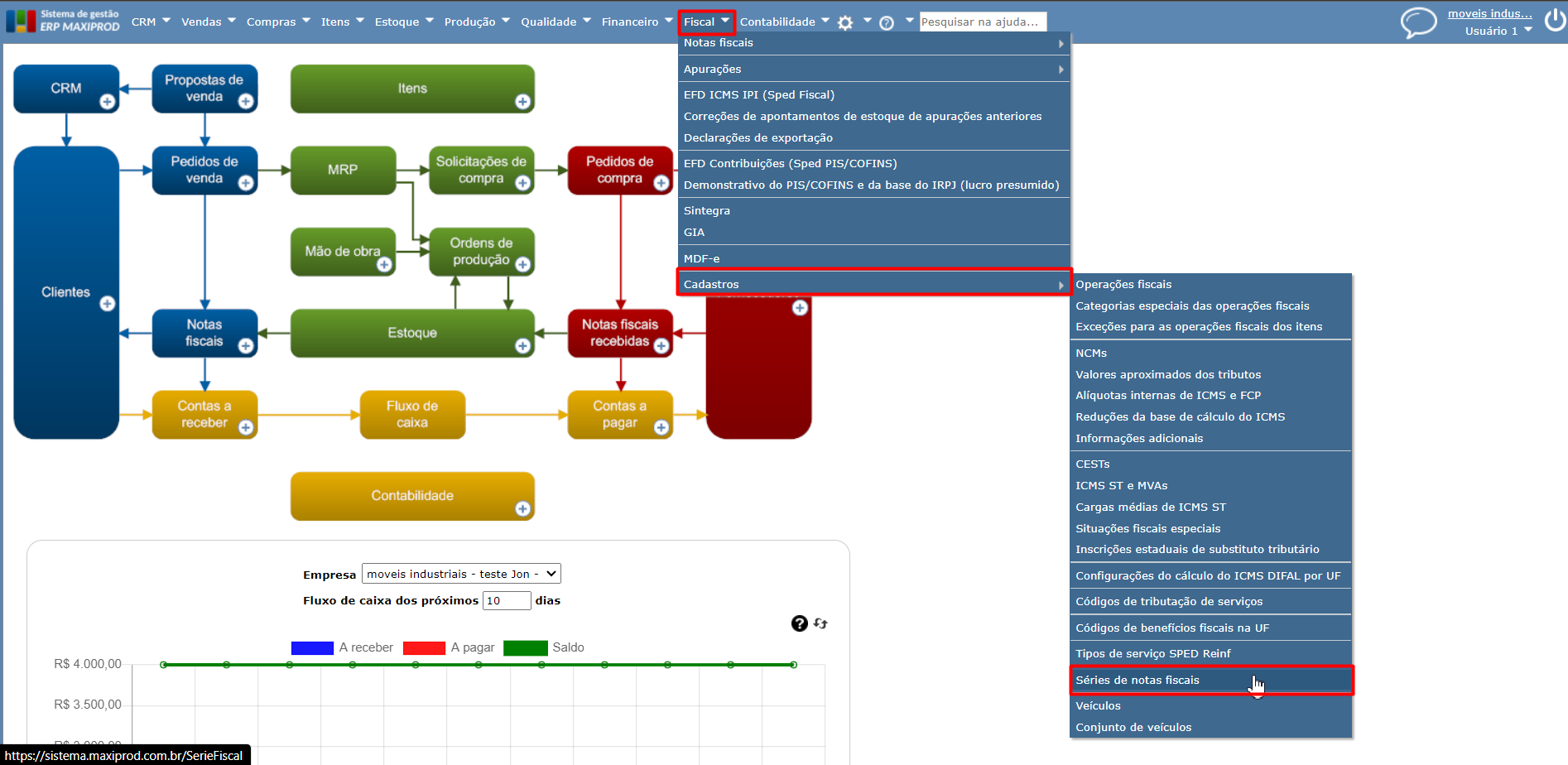The width and height of the screenshot is (1568, 765).
Task: Expand the Compras menu
Action: (x=278, y=22)
